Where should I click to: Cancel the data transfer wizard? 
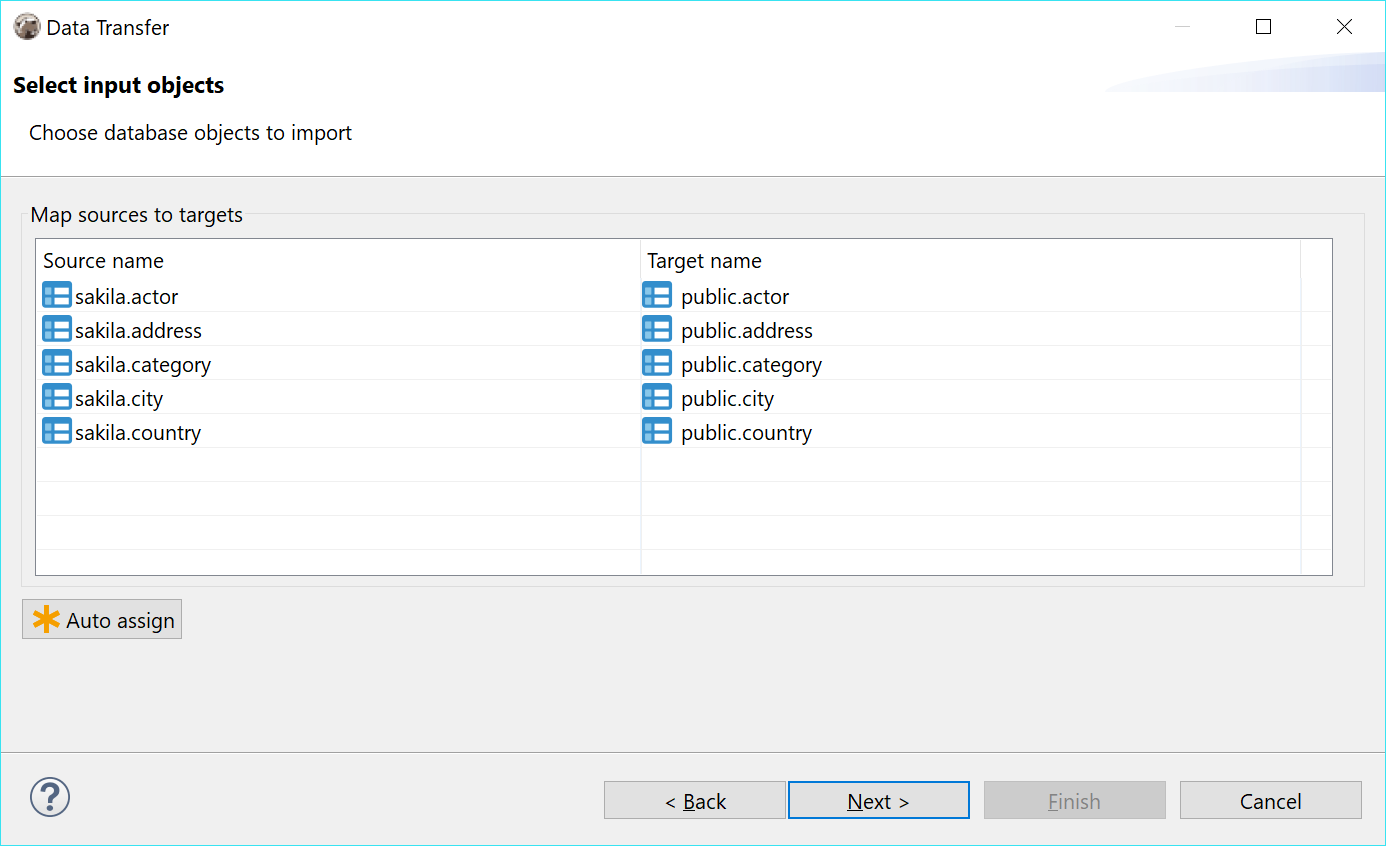point(1270,800)
